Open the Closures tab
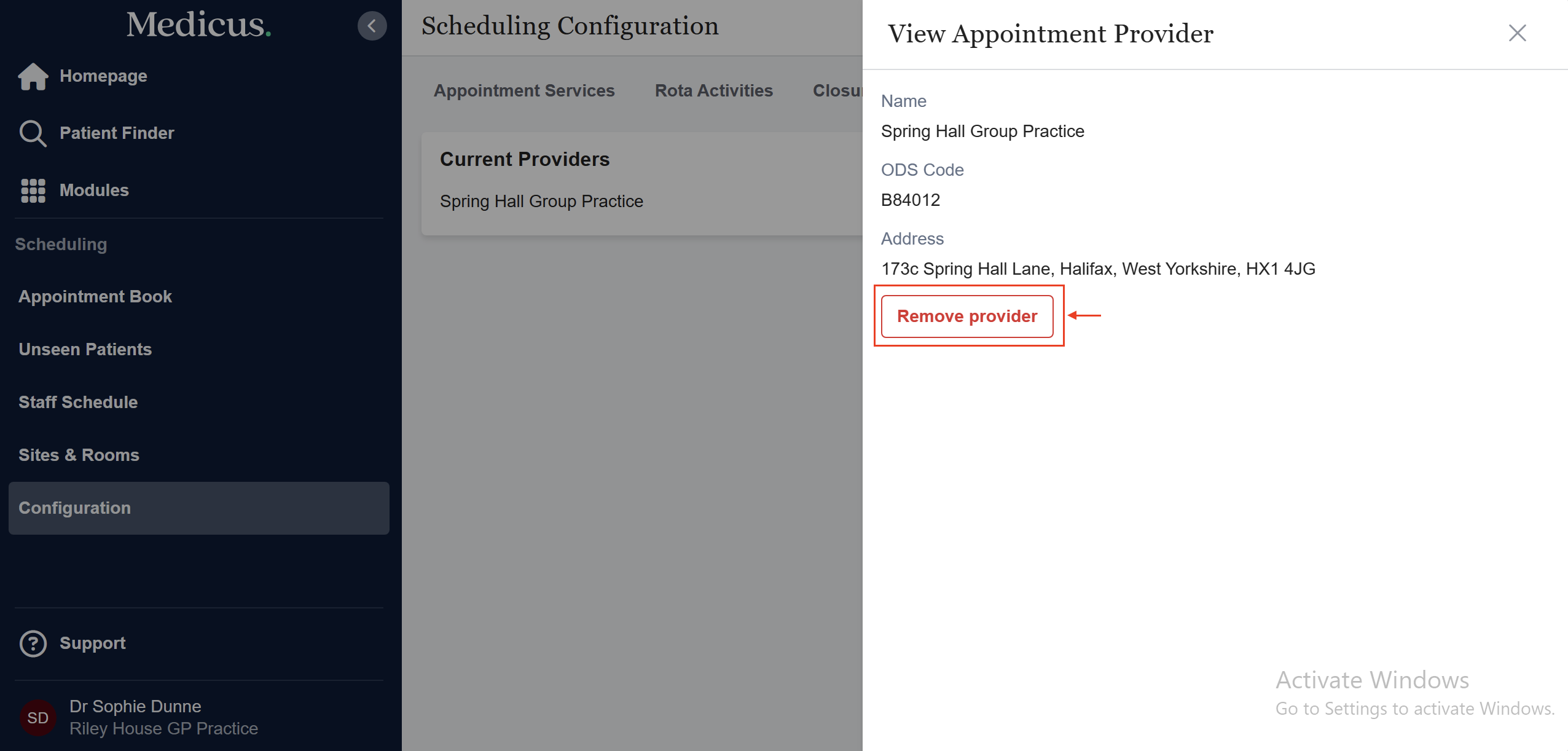This screenshot has height=751, width=1568. point(837,91)
